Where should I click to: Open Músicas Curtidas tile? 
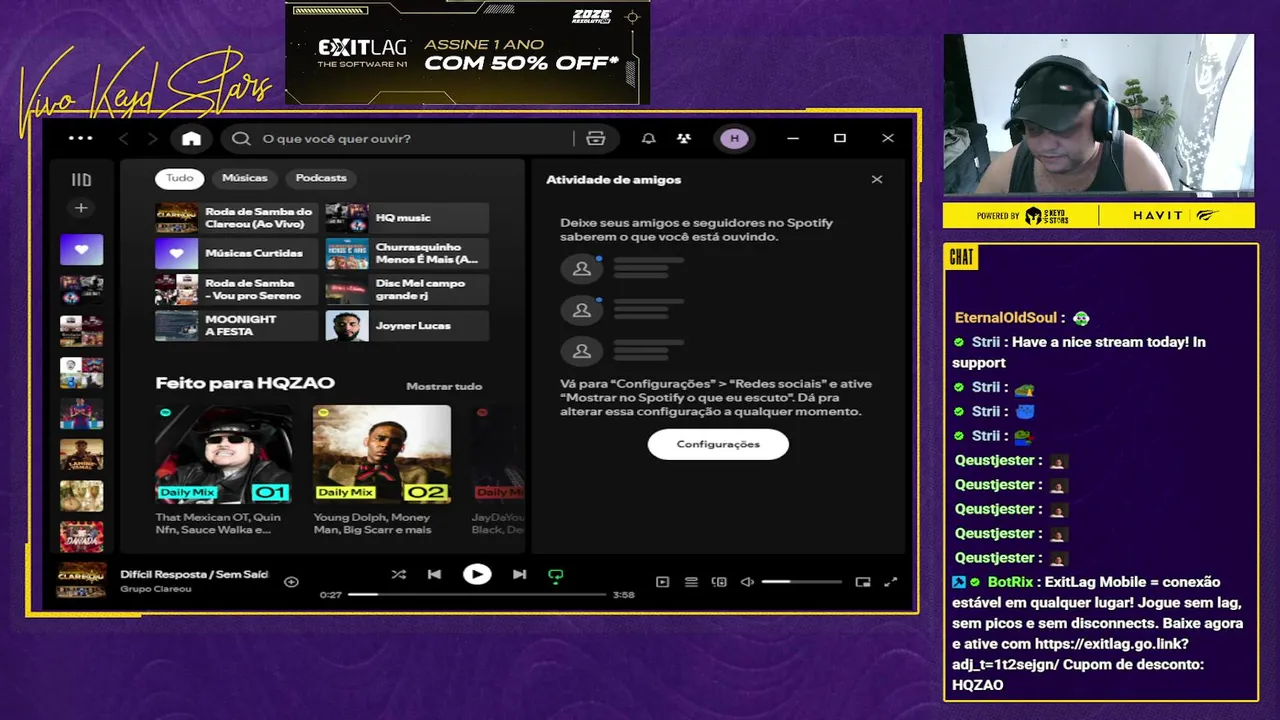tap(237, 254)
